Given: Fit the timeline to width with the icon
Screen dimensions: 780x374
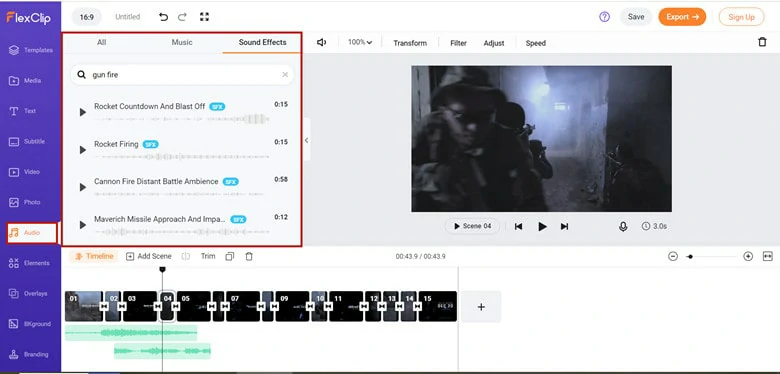Looking at the screenshot, I should [768, 256].
